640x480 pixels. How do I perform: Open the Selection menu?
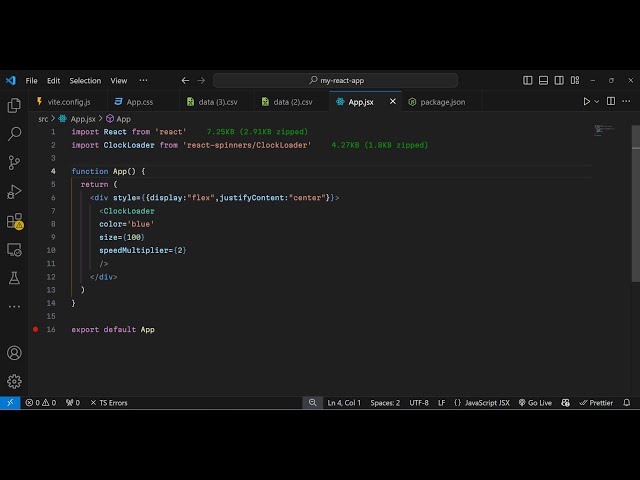click(x=85, y=80)
